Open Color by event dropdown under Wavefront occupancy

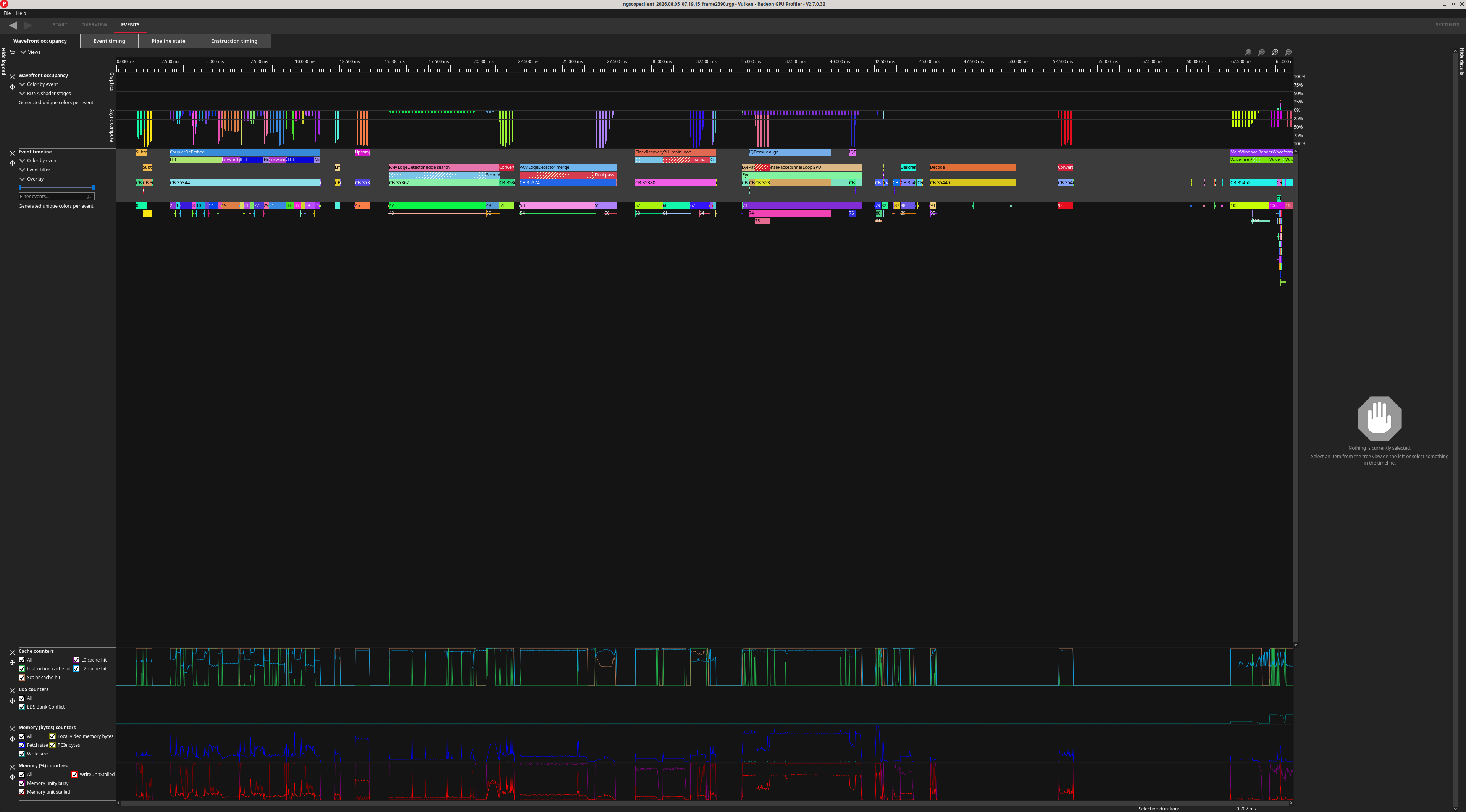pyautogui.click(x=39, y=84)
